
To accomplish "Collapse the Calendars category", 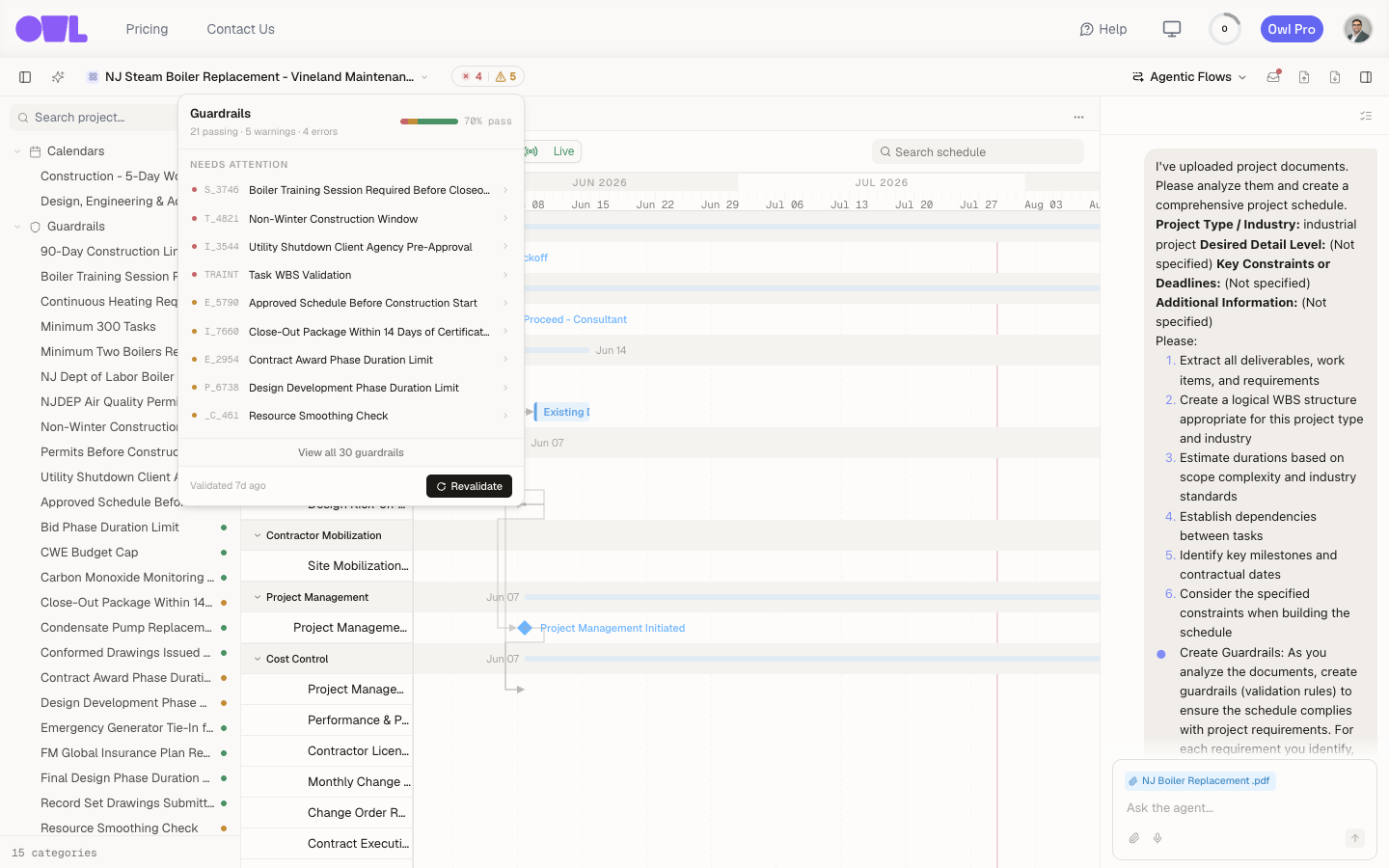I will 17,151.
